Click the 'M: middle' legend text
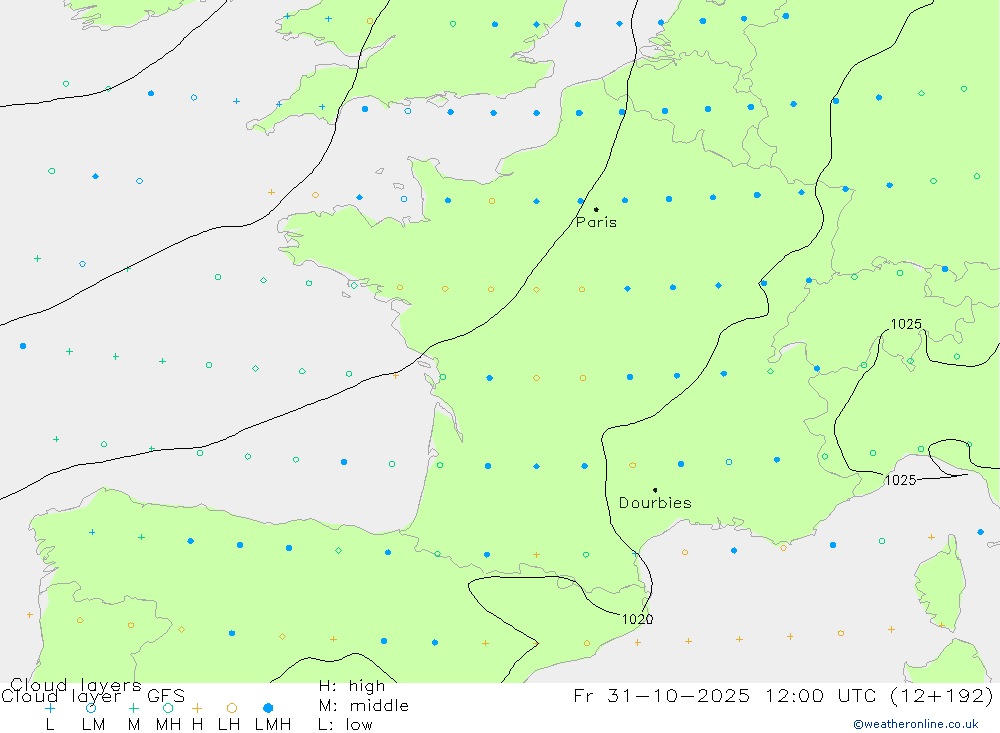Viewport: 1000px width, 733px height. click(x=364, y=706)
